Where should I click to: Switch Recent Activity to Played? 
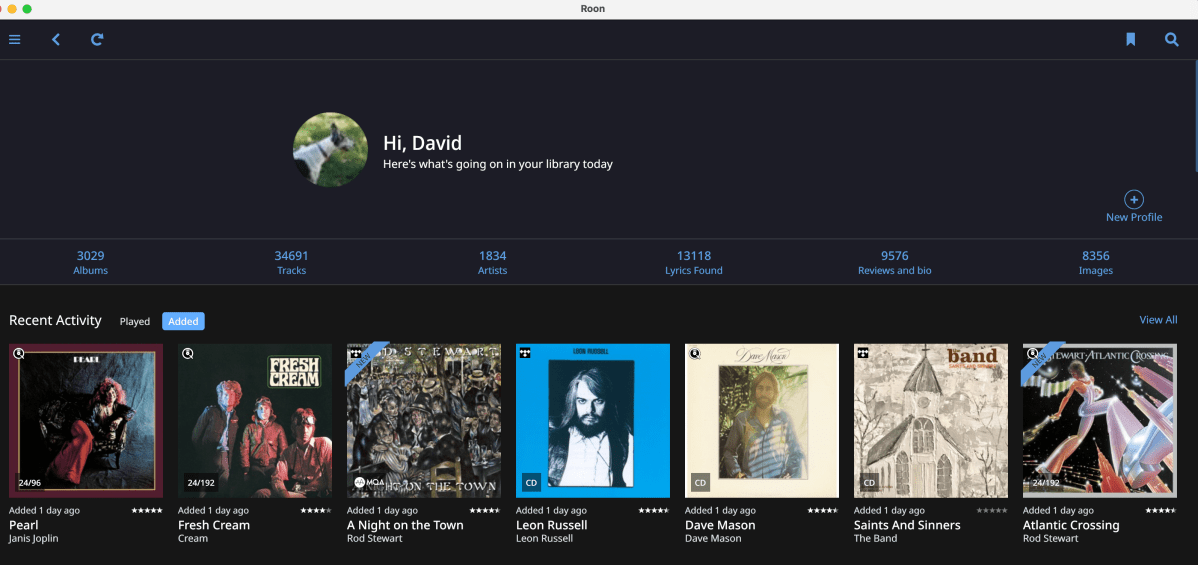coord(135,321)
